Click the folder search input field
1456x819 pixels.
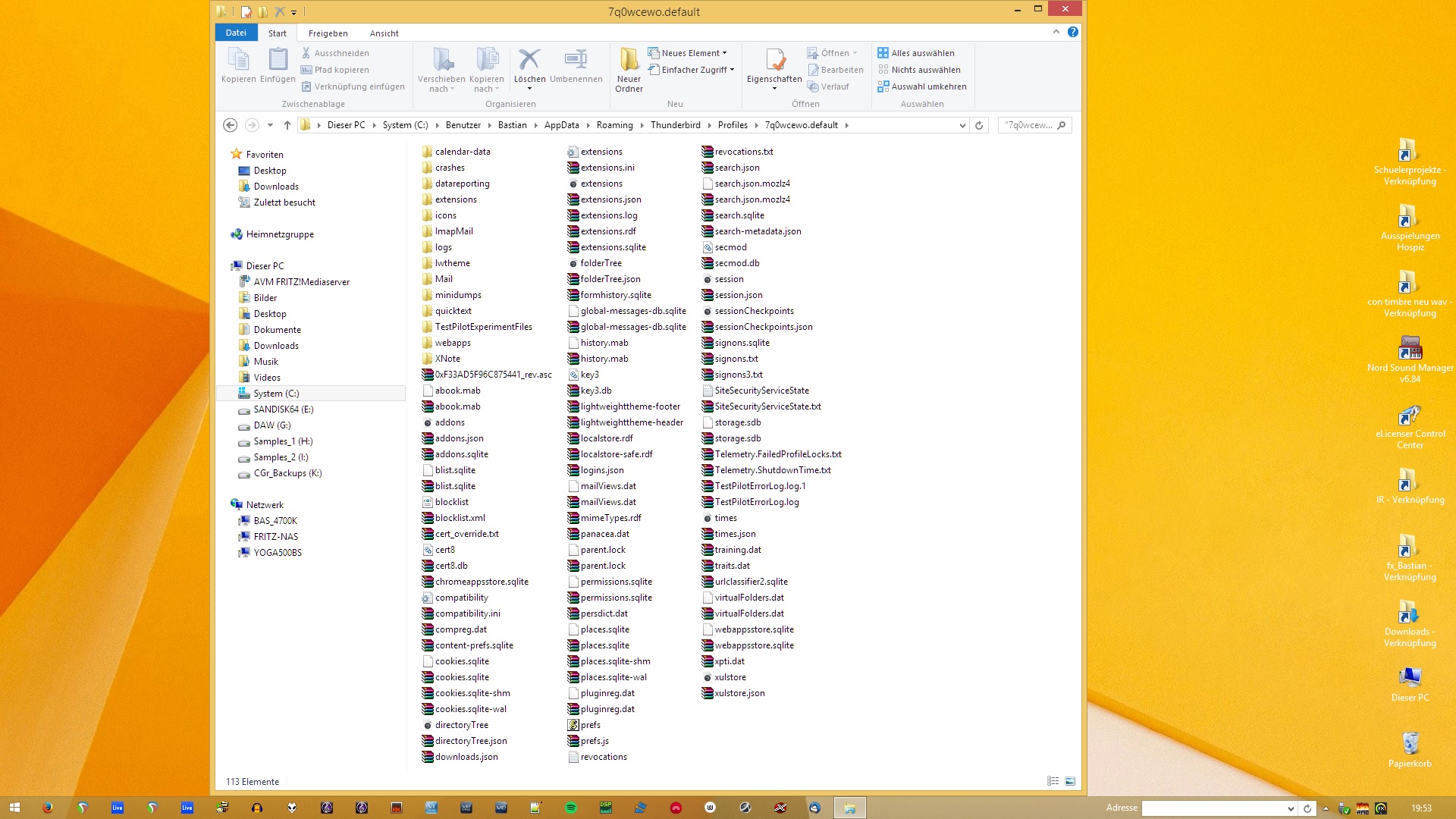(x=1028, y=125)
